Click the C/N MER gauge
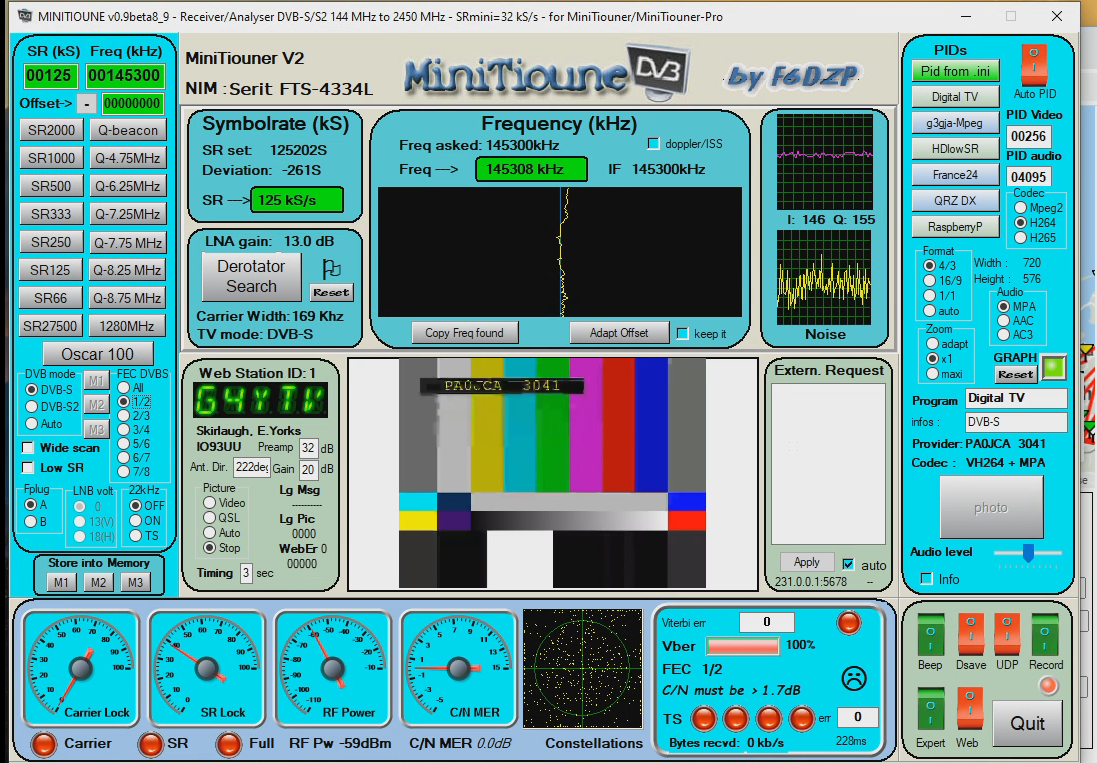 click(x=458, y=668)
